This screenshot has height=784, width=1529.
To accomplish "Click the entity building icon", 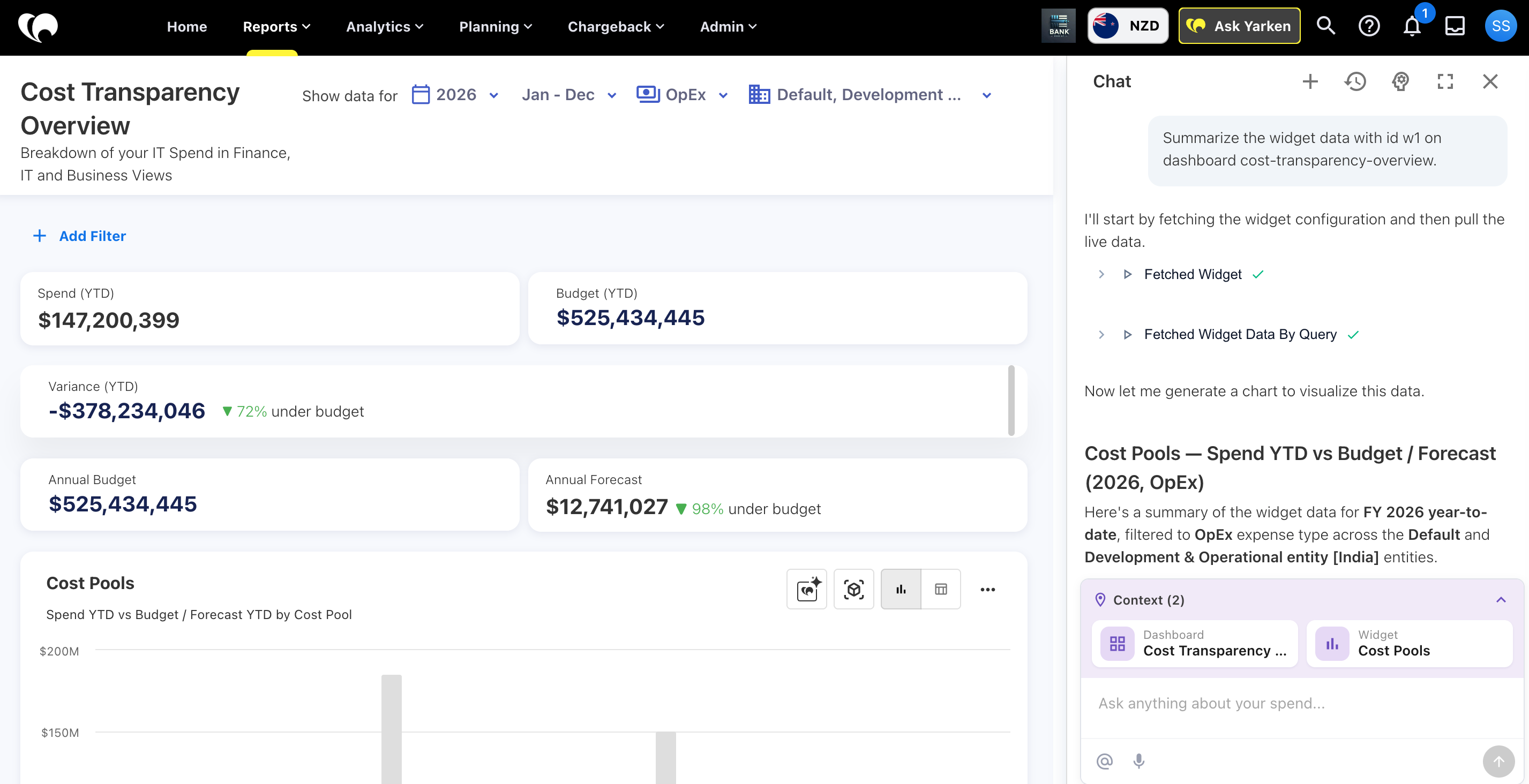I will tap(759, 94).
